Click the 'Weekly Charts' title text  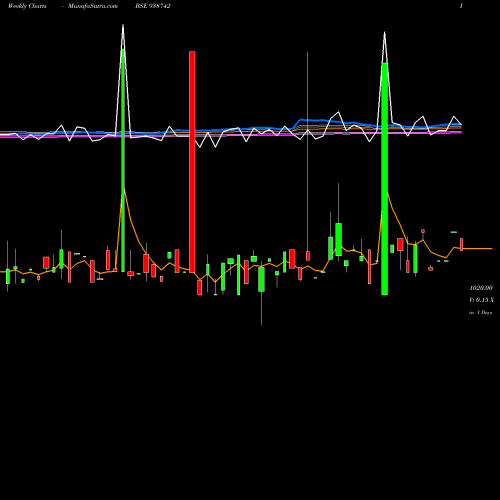coord(27,6)
